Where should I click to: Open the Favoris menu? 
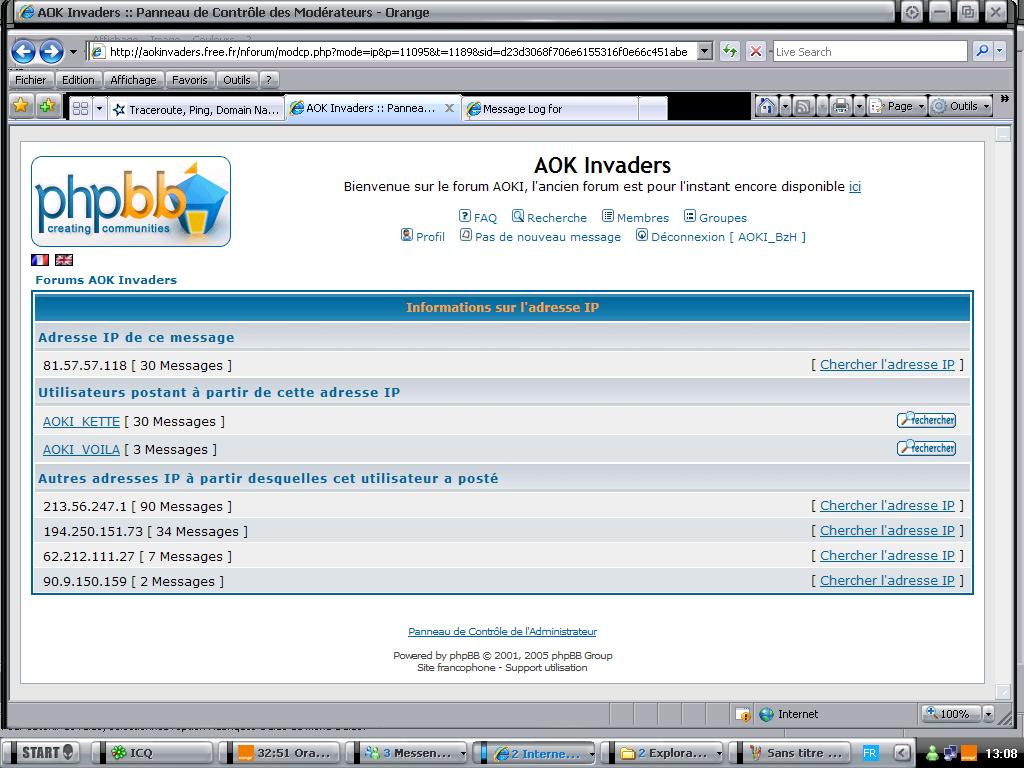pyautogui.click(x=189, y=80)
